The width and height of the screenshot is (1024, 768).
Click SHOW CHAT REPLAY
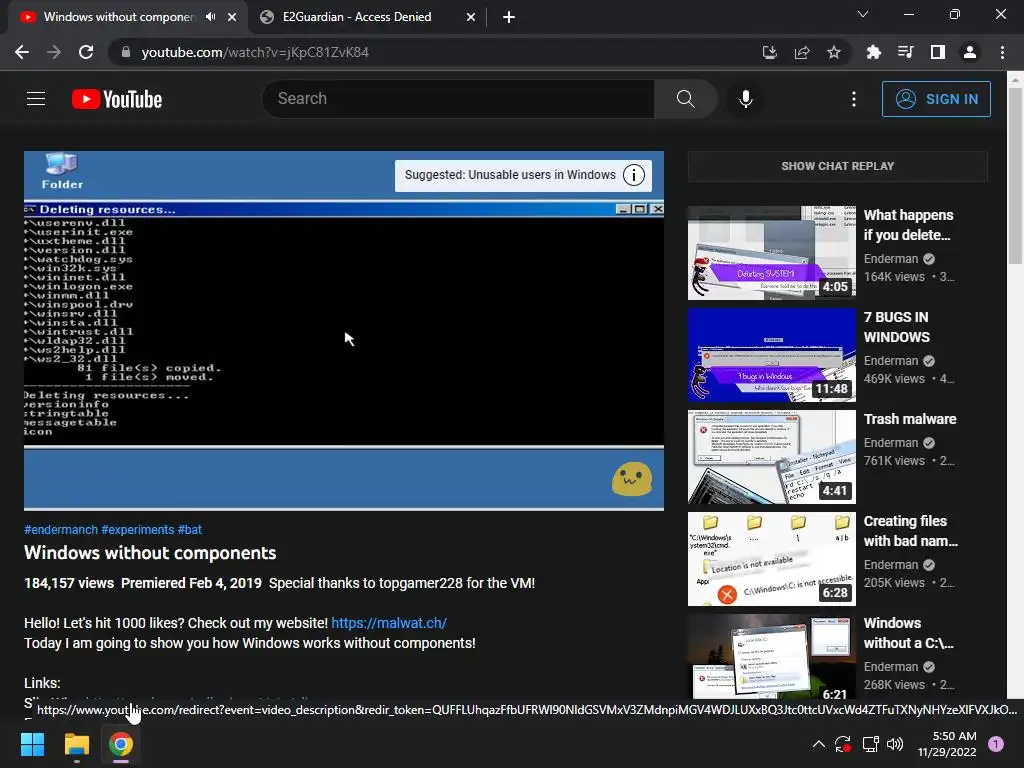click(x=837, y=166)
